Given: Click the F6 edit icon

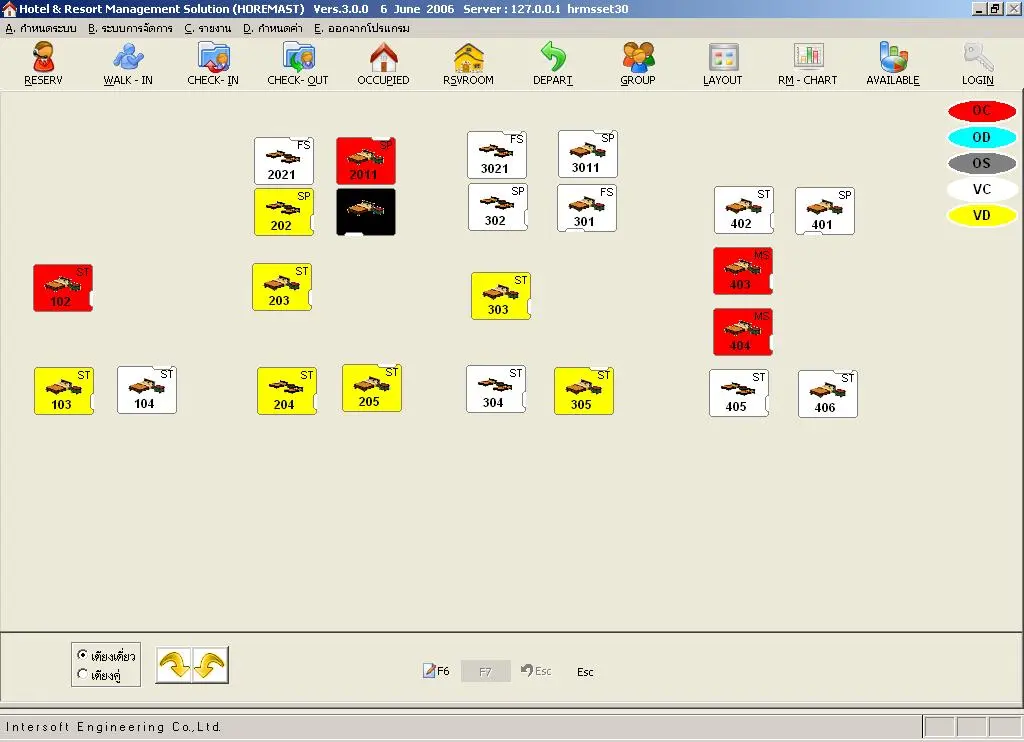Looking at the screenshot, I should (x=436, y=671).
